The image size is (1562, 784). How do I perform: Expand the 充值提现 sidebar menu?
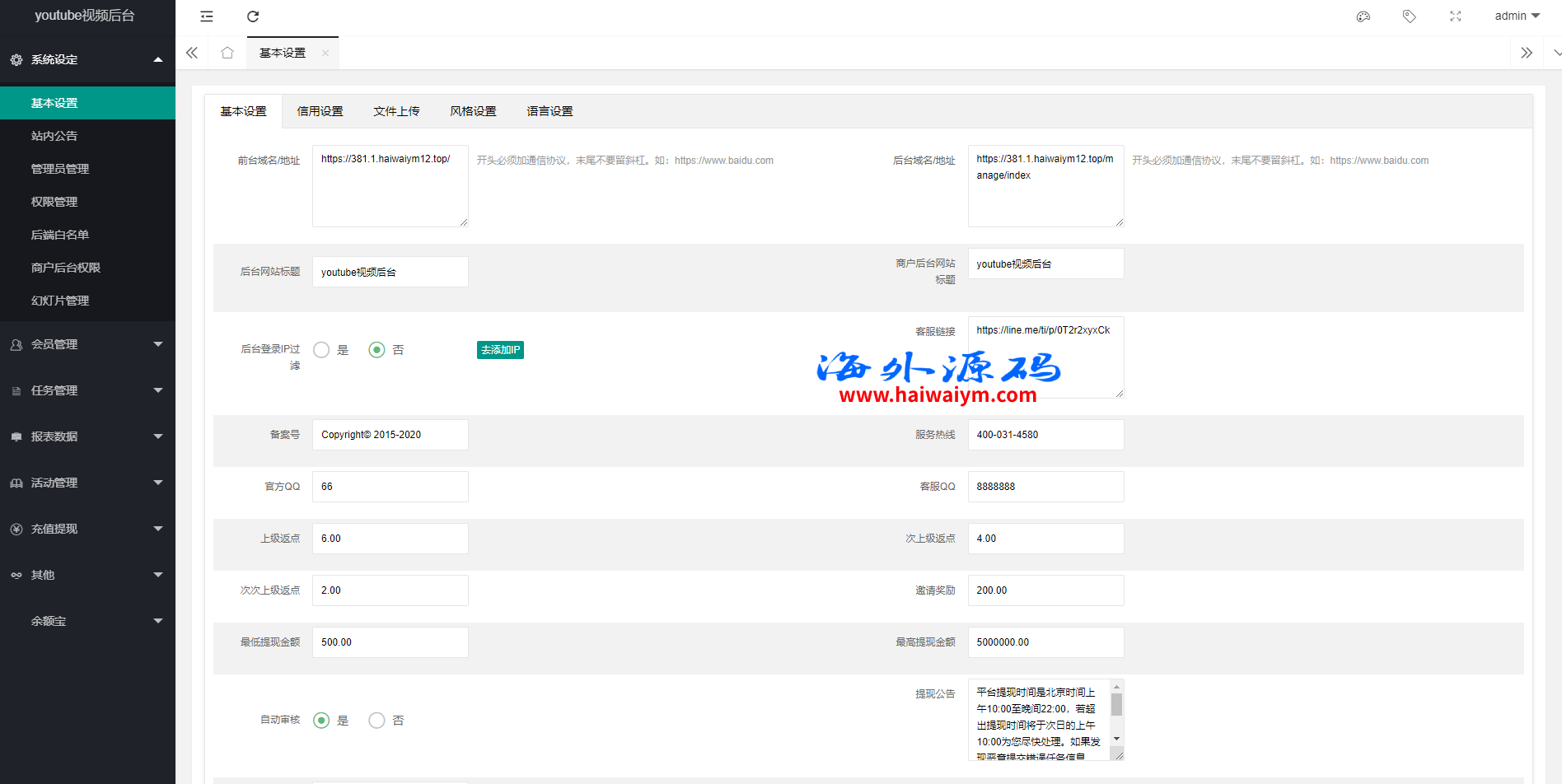click(x=87, y=529)
